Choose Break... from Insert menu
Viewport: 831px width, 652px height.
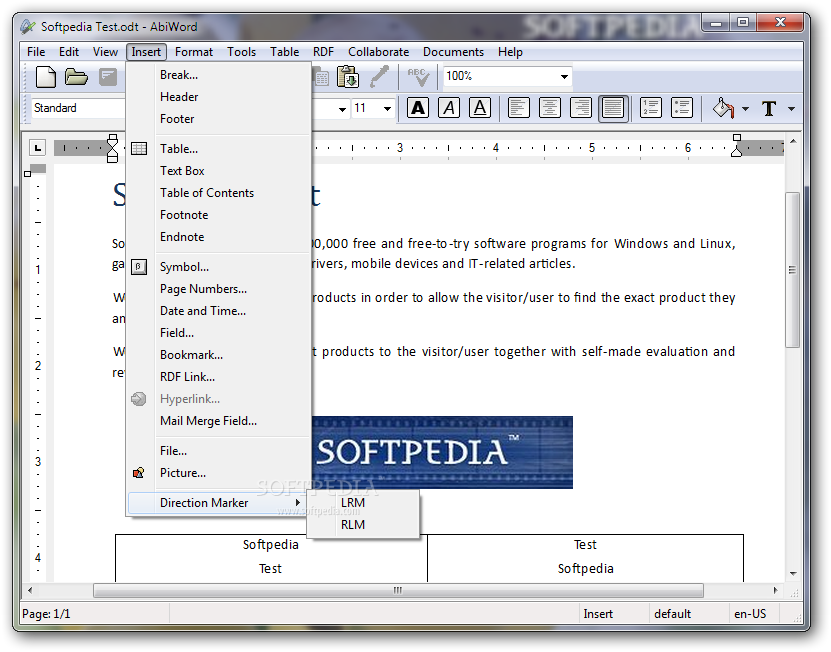point(219,75)
